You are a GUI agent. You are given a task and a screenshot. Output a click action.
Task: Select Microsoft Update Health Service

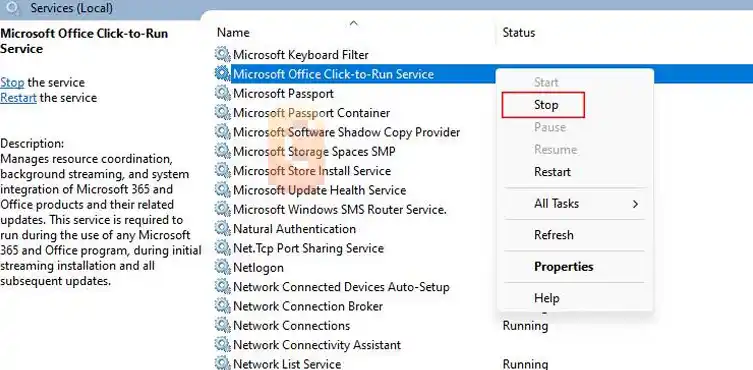click(320, 190)
